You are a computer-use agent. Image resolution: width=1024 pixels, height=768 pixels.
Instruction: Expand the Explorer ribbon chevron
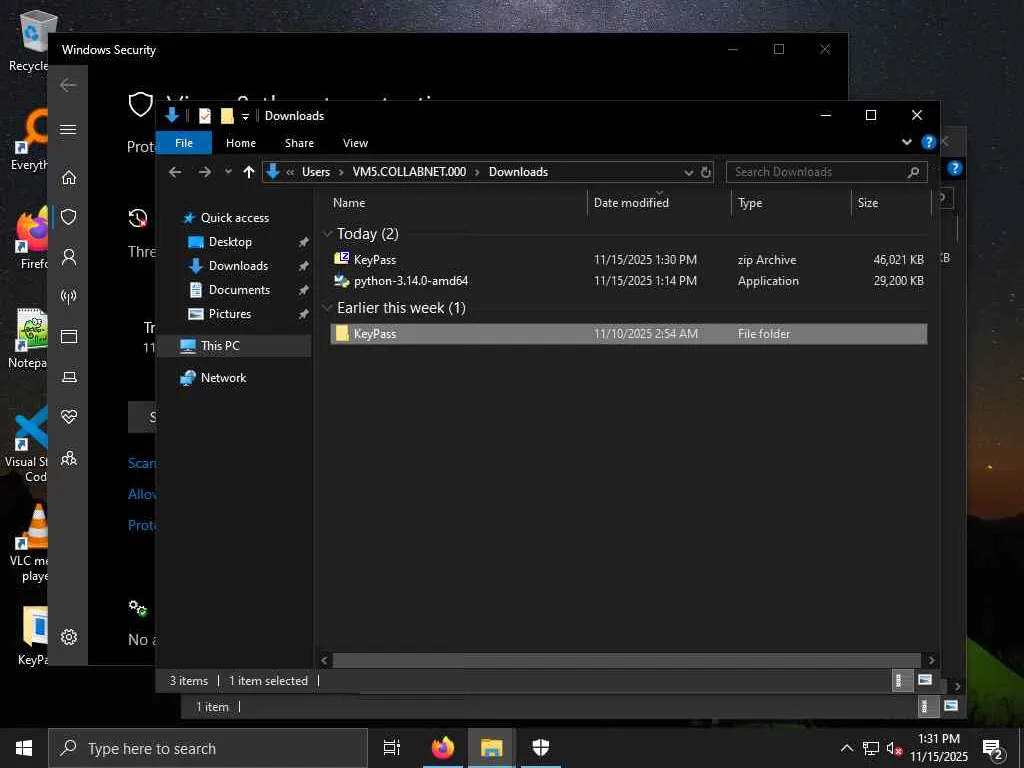coord(906,142)
